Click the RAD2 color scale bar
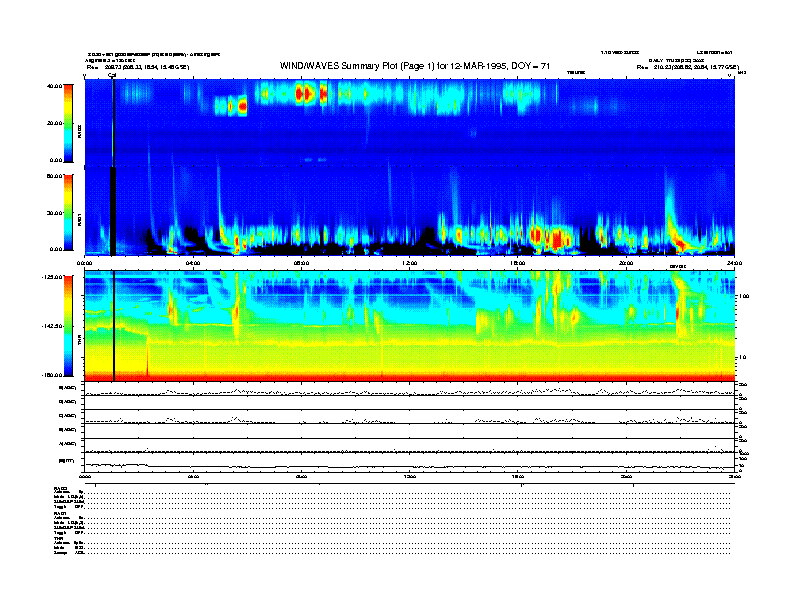 [x=69, y=123]
